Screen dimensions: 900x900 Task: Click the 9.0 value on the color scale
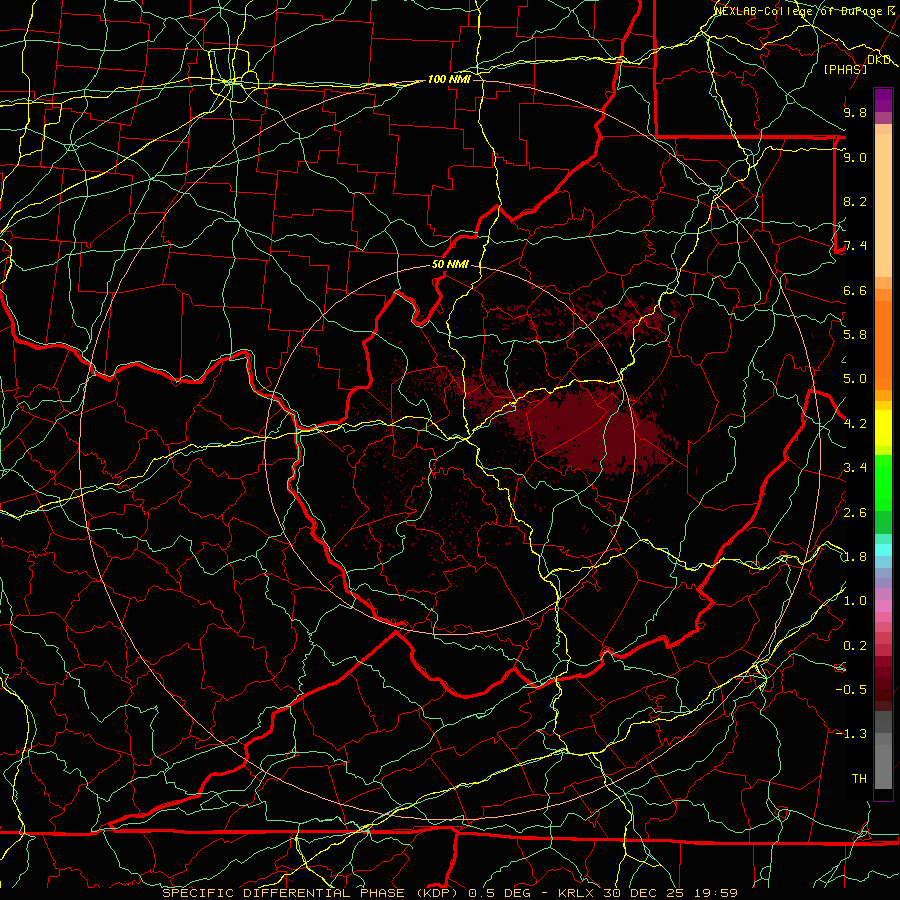[855, 157]
